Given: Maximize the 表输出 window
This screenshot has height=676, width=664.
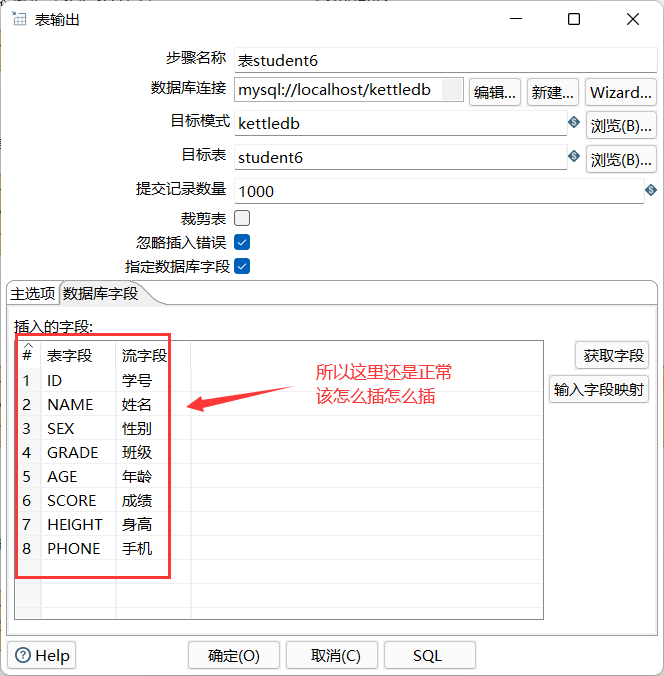Looking at the screenshot, I should tap(574, 19).
